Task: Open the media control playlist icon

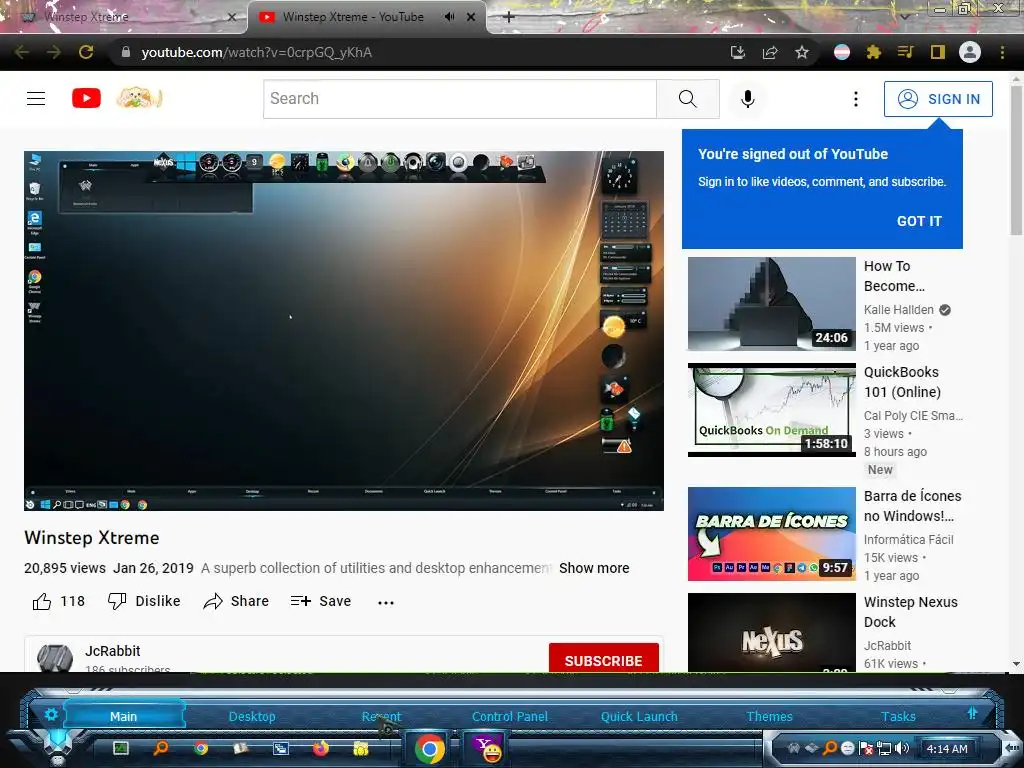Action: point(905,52)
